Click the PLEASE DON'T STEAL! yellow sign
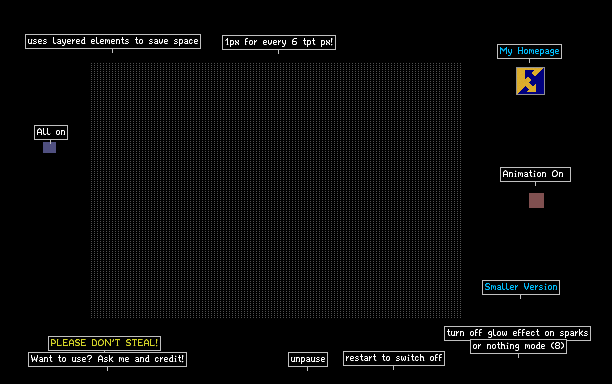Image resolution: width=612 pixels, height=384 pixels. [104, 343]
